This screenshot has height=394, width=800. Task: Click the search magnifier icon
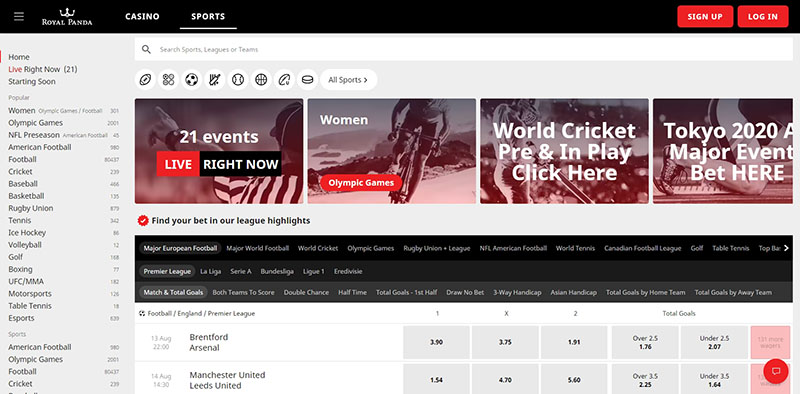click(146, 50)
